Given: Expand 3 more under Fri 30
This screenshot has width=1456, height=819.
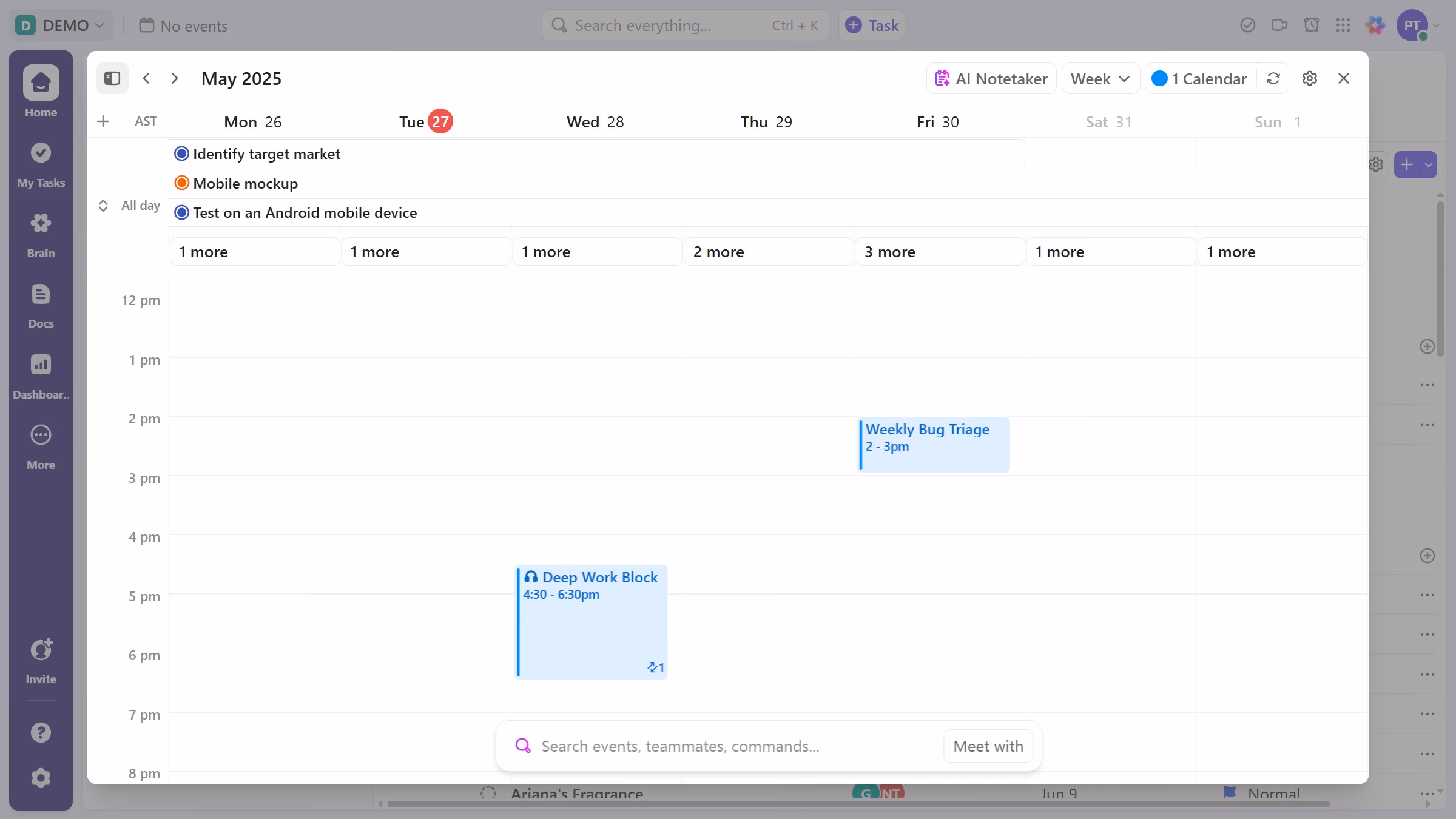Looking at the screenshot, I should pyautogui.click(x=940, y=252).
